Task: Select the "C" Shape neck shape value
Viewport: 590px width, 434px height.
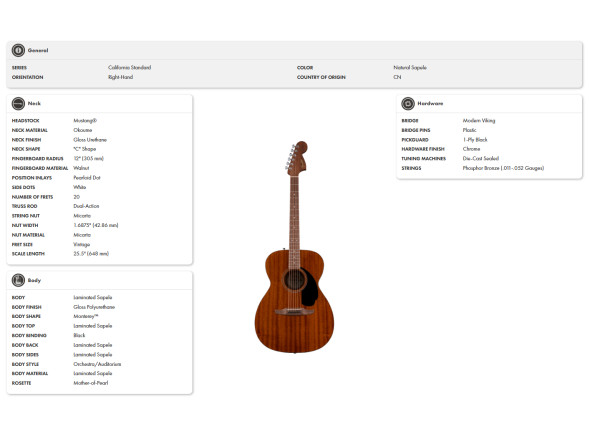Action: click(85, 149)
